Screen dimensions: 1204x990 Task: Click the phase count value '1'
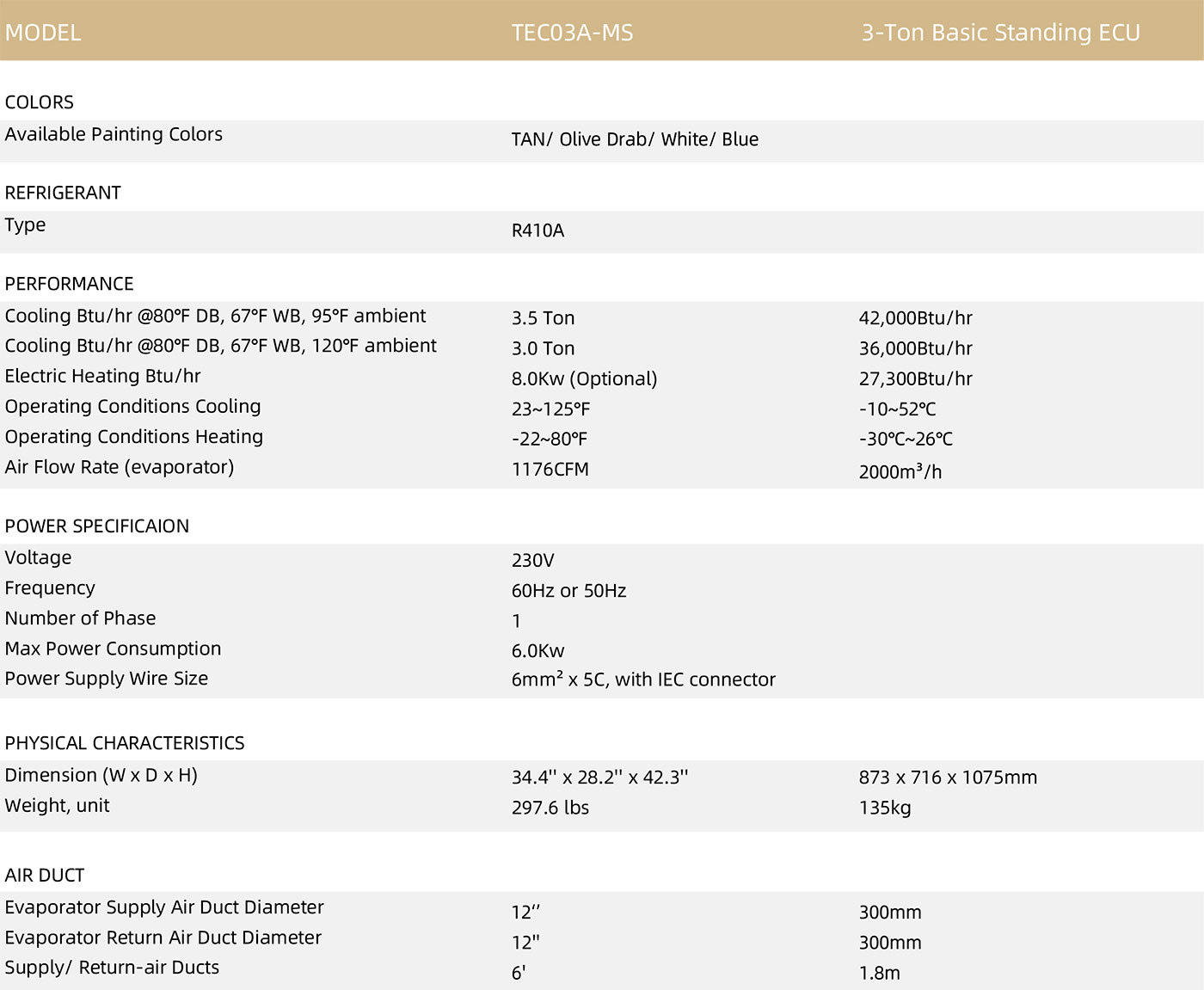[516, 621]
